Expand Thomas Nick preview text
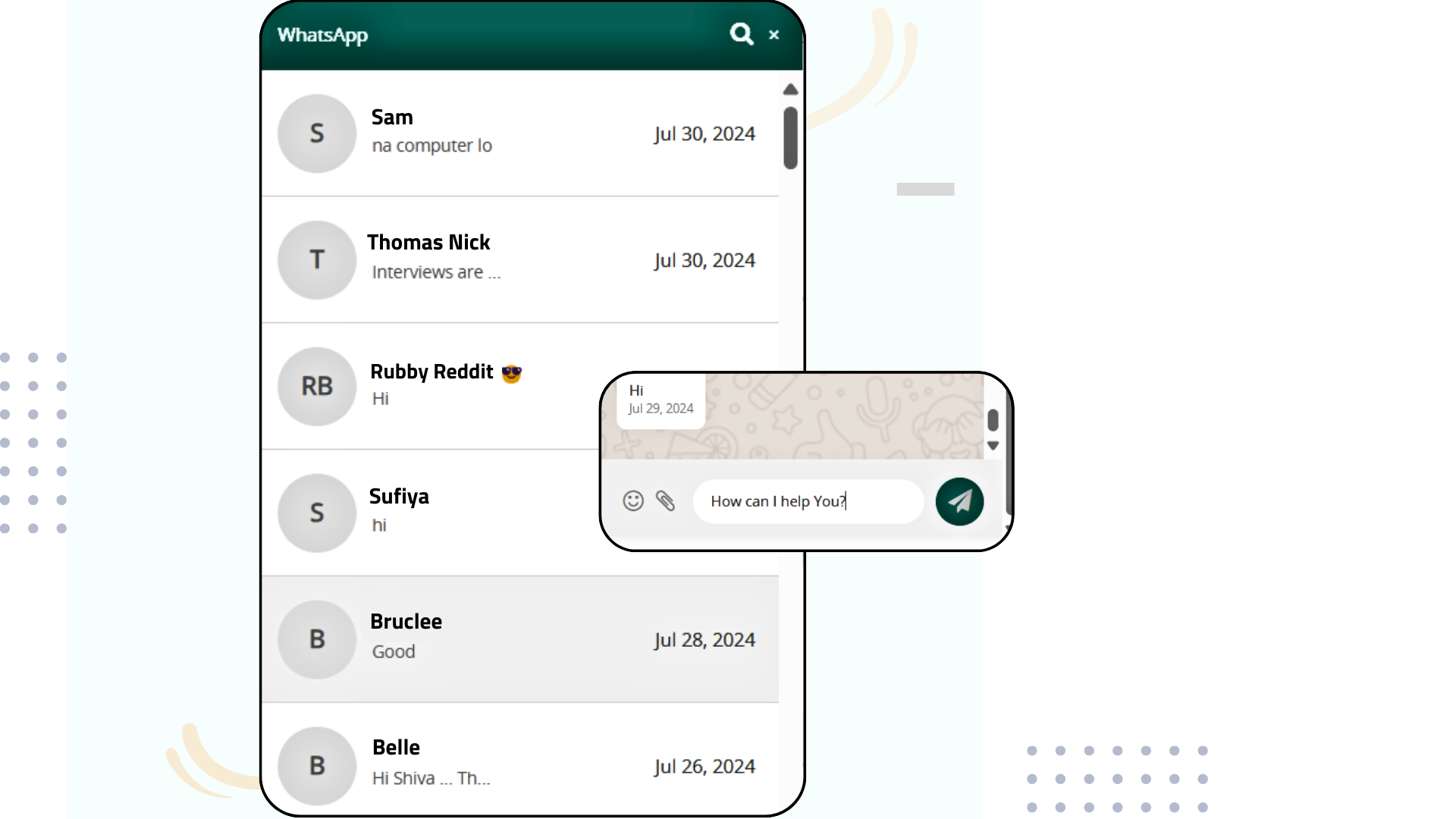This screenshot has width=1456, height=819. 436,272
